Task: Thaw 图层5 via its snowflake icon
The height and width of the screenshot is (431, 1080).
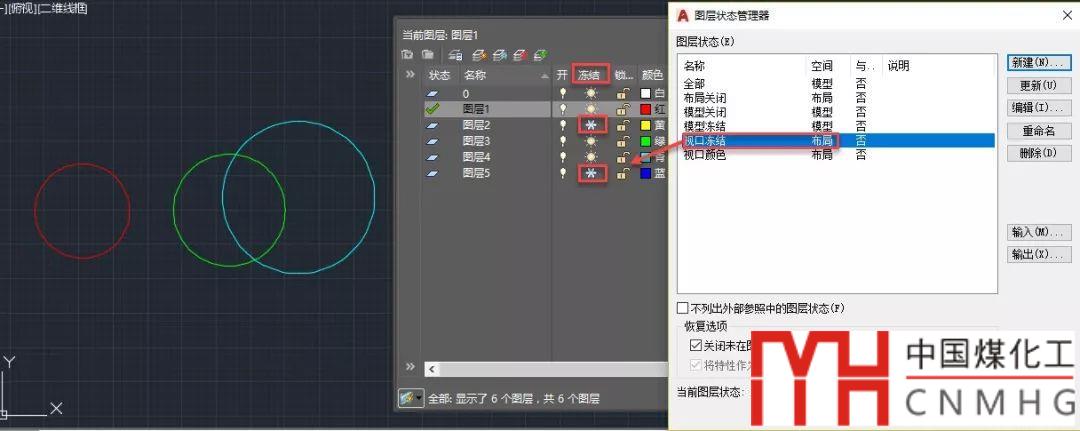Action: pyautogui.click(x=591, y=174)
